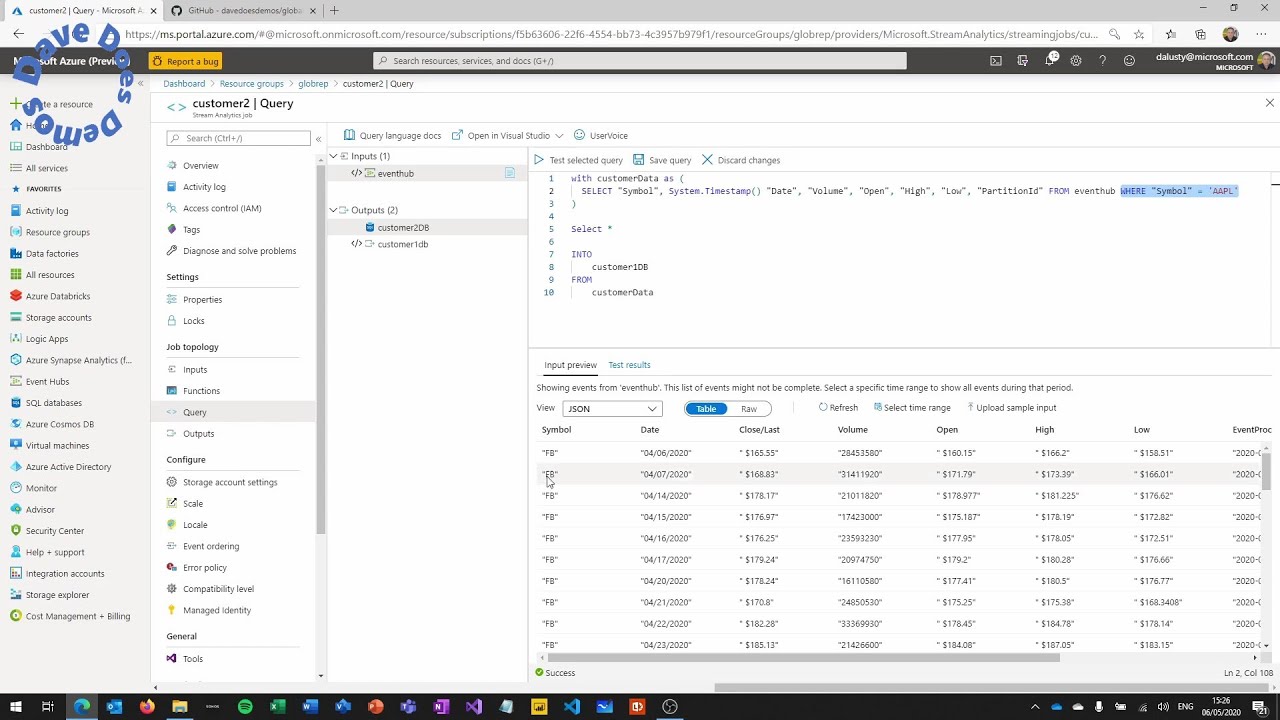Open Outputs under Job topology
This screenshot has width=1280, height=720.
click(198, 434)
